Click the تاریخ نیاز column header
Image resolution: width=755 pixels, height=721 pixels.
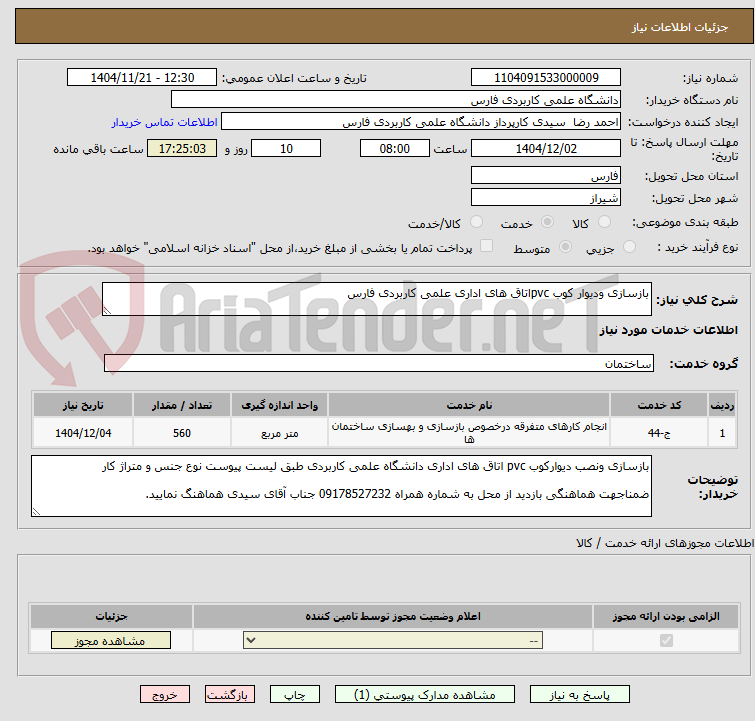tap(83, 405)
